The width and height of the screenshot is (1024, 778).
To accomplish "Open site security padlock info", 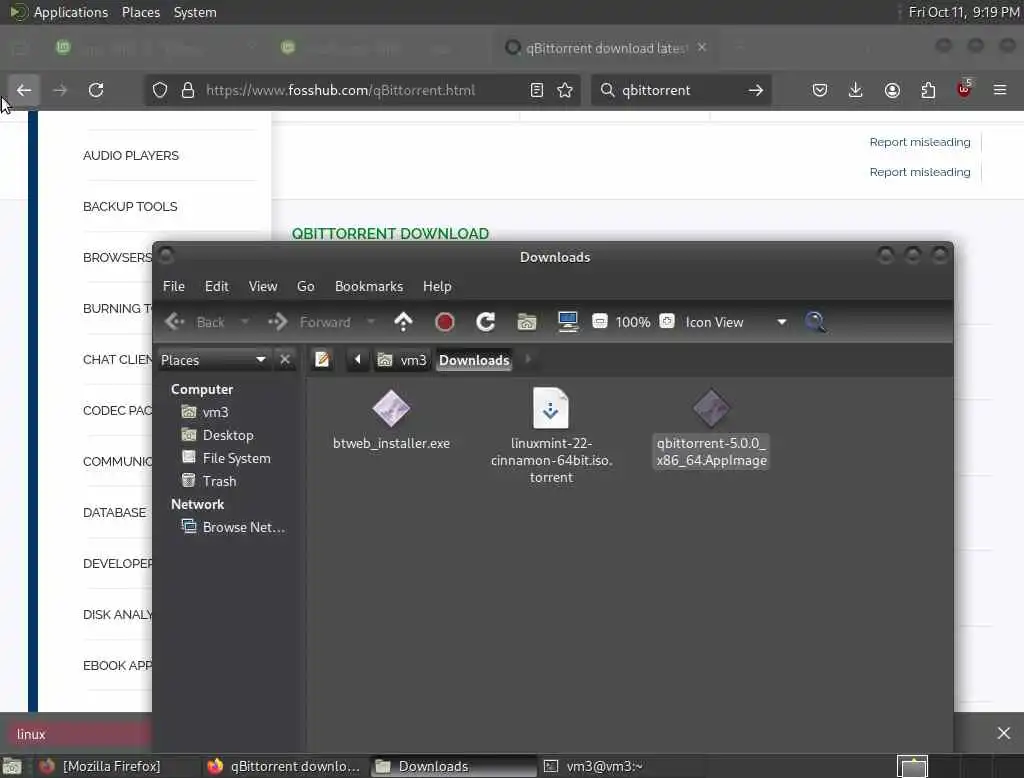I will [x=188, y=90].
